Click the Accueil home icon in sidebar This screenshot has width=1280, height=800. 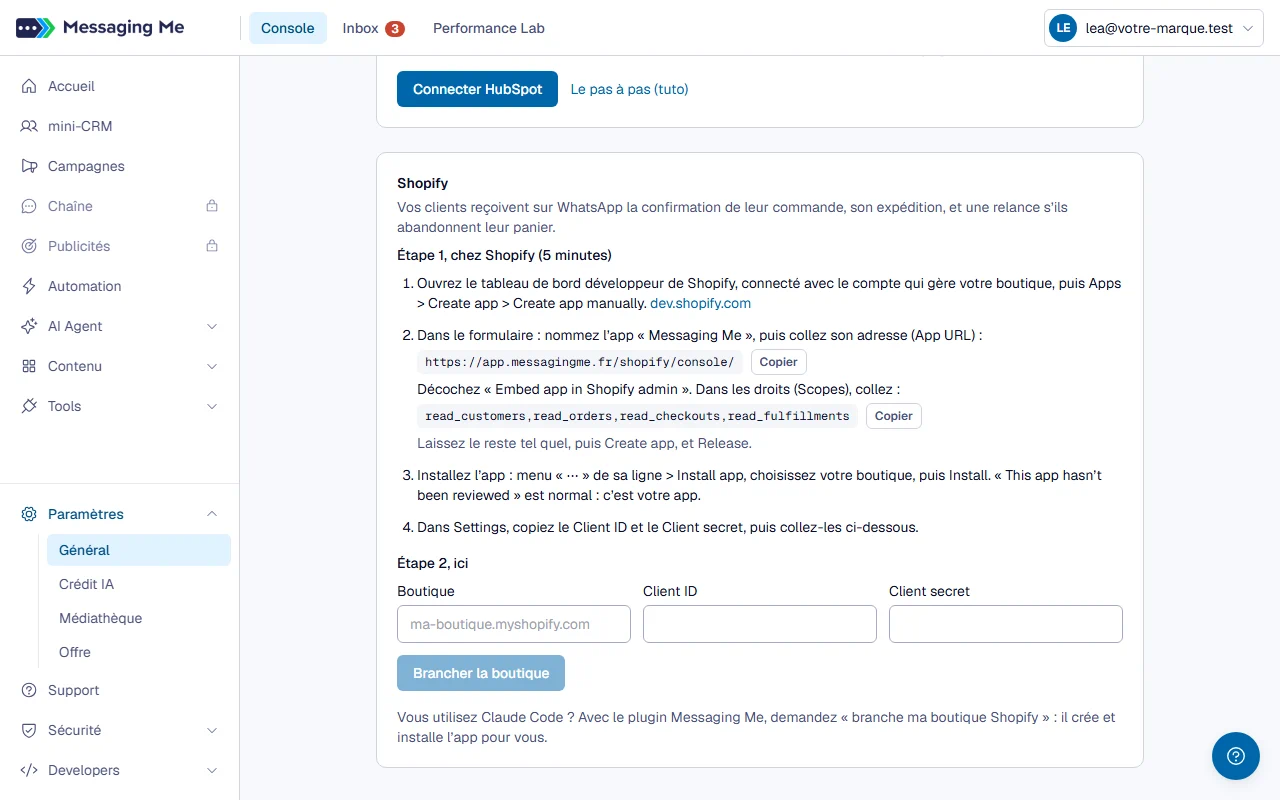pyautogui.click(x=29, y=86)
